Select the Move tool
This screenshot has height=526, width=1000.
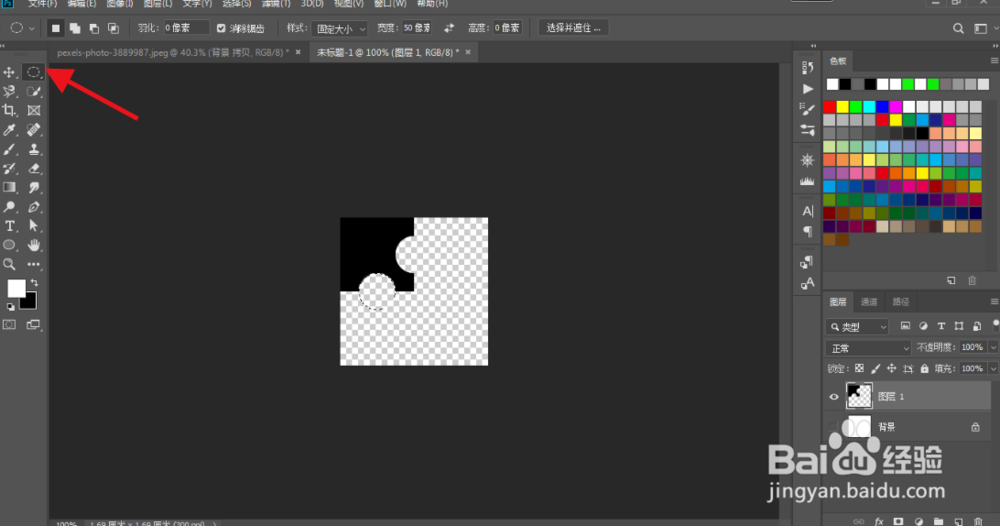pos(10,72)
